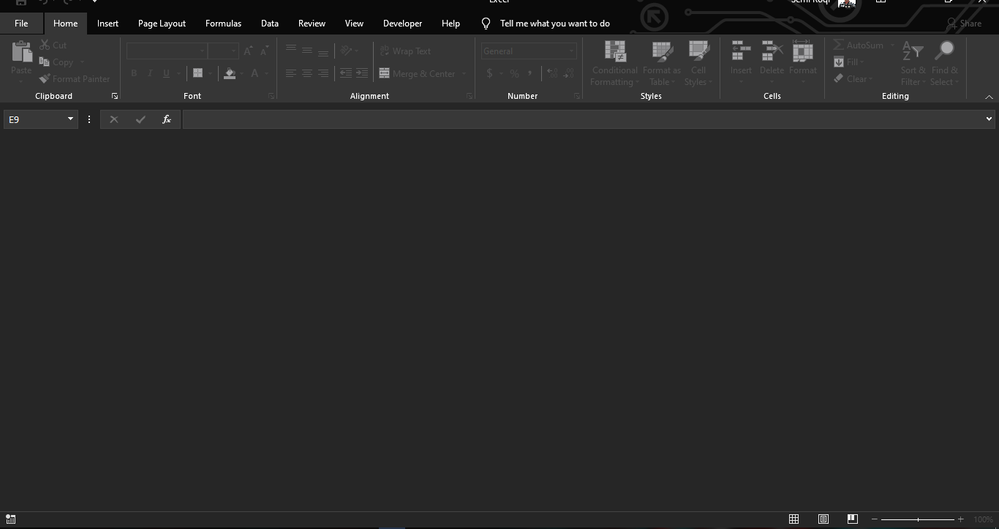Click the macro recording status bar icon
Image resolution: width=999 pixels, height=529 pixels.
tap(10, 519)
